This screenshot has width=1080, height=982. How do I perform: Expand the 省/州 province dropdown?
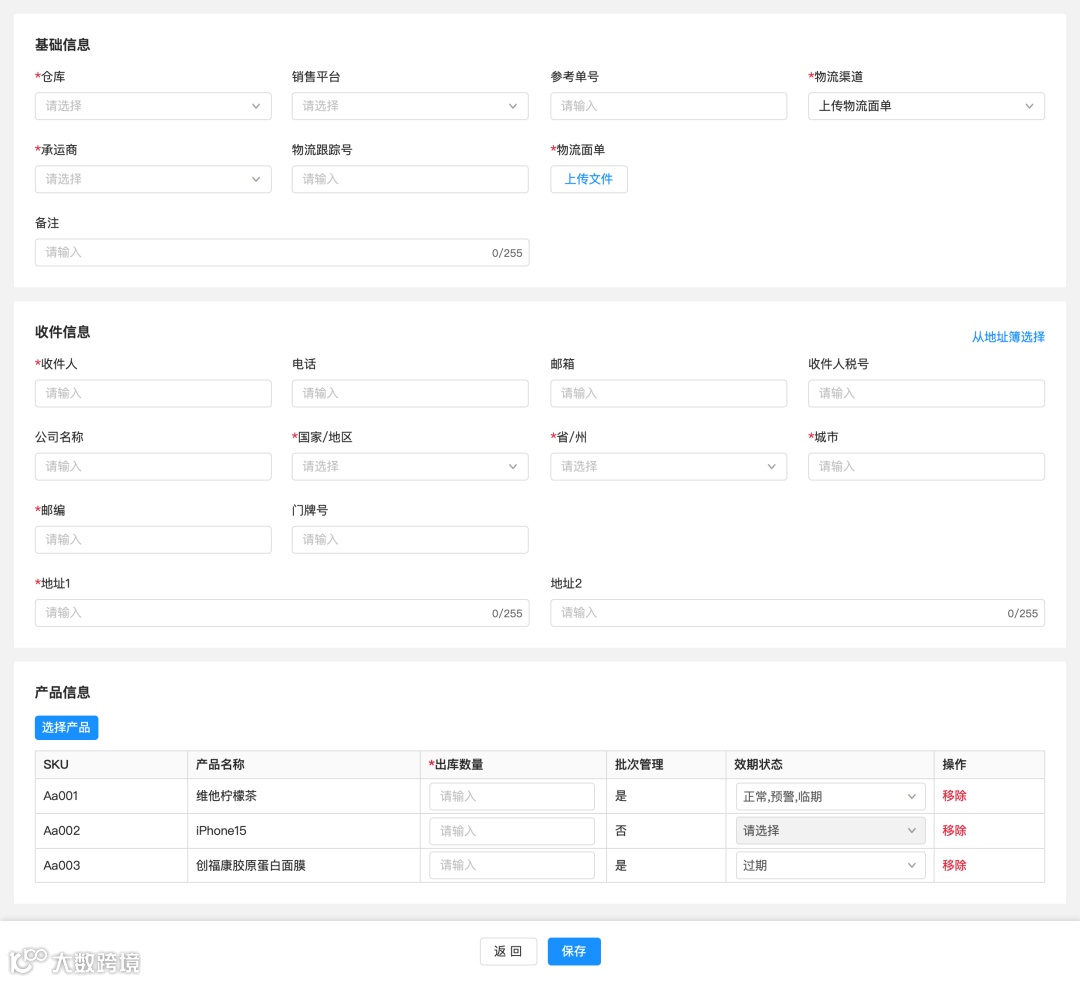pyautogui.click(x=668, y=466)
